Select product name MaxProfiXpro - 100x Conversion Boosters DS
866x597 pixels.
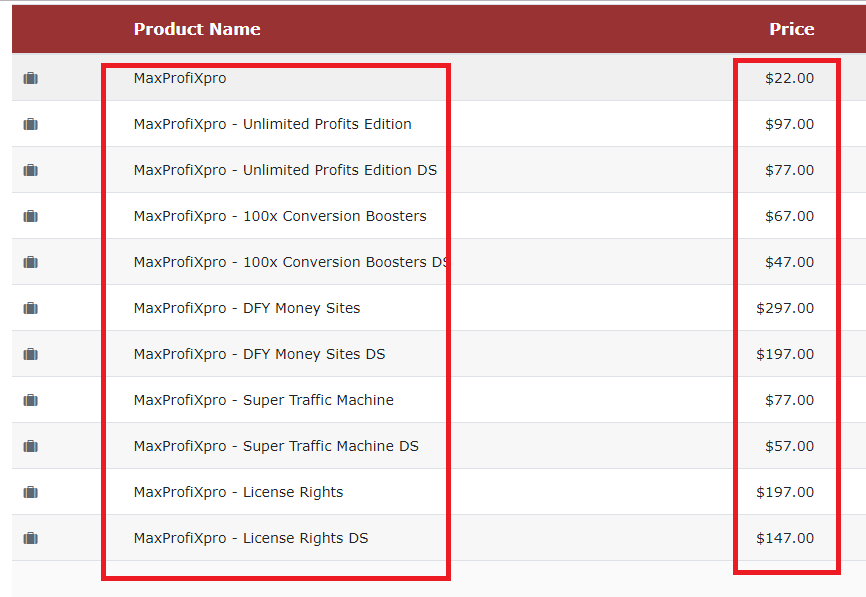tap(291, 262)
